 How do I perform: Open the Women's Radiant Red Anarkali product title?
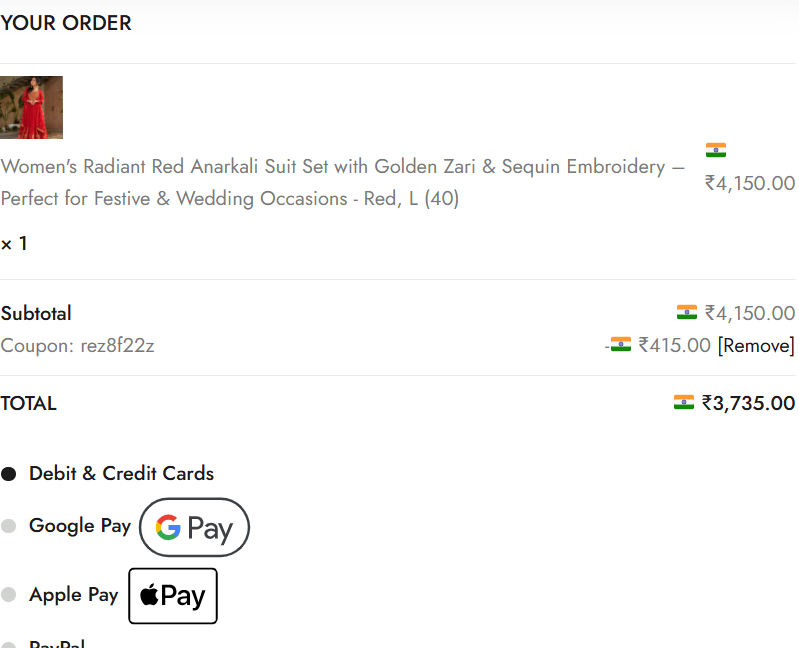(x=342, y=182)
